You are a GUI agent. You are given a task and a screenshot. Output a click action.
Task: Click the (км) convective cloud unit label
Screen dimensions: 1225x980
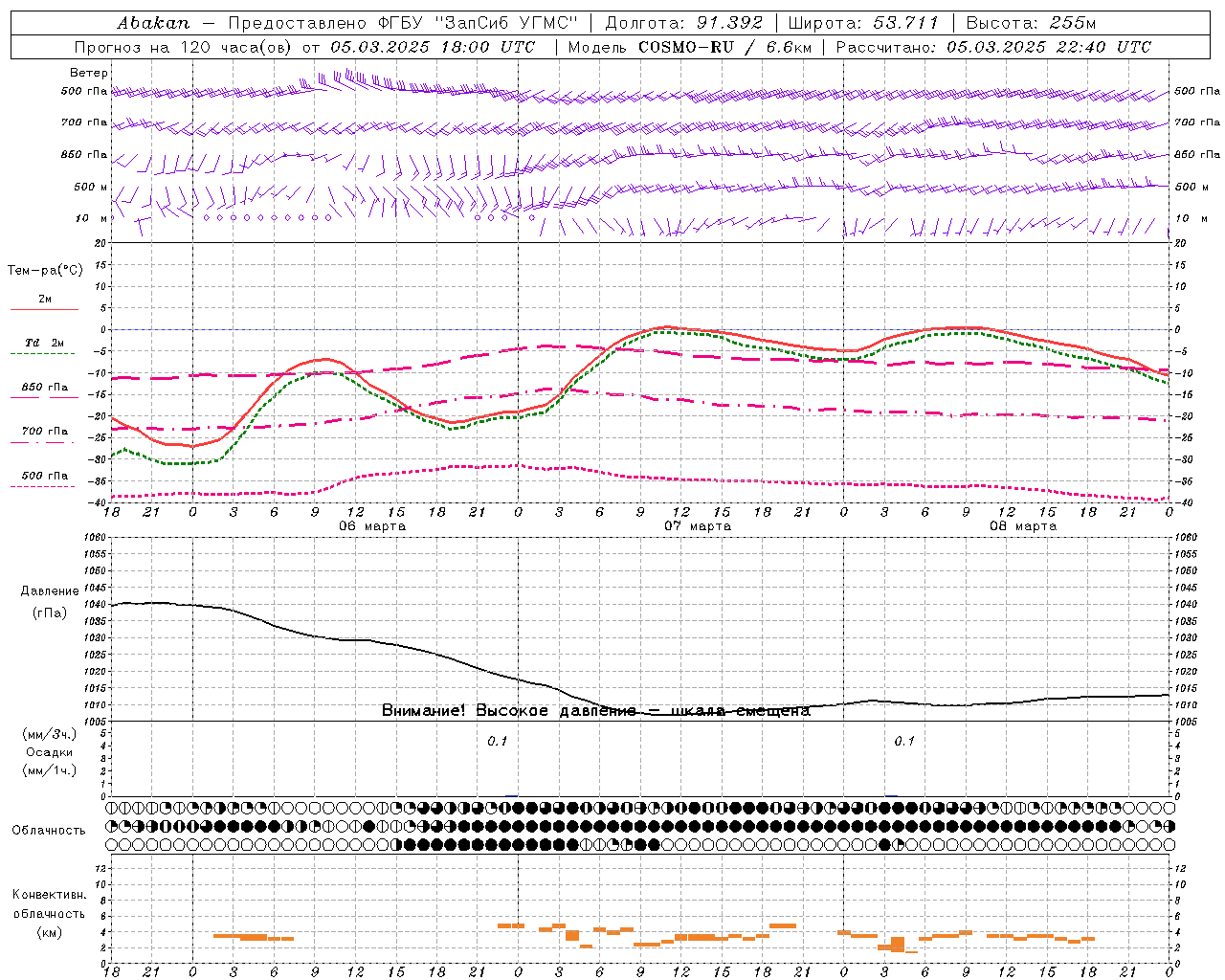(50, 932)
